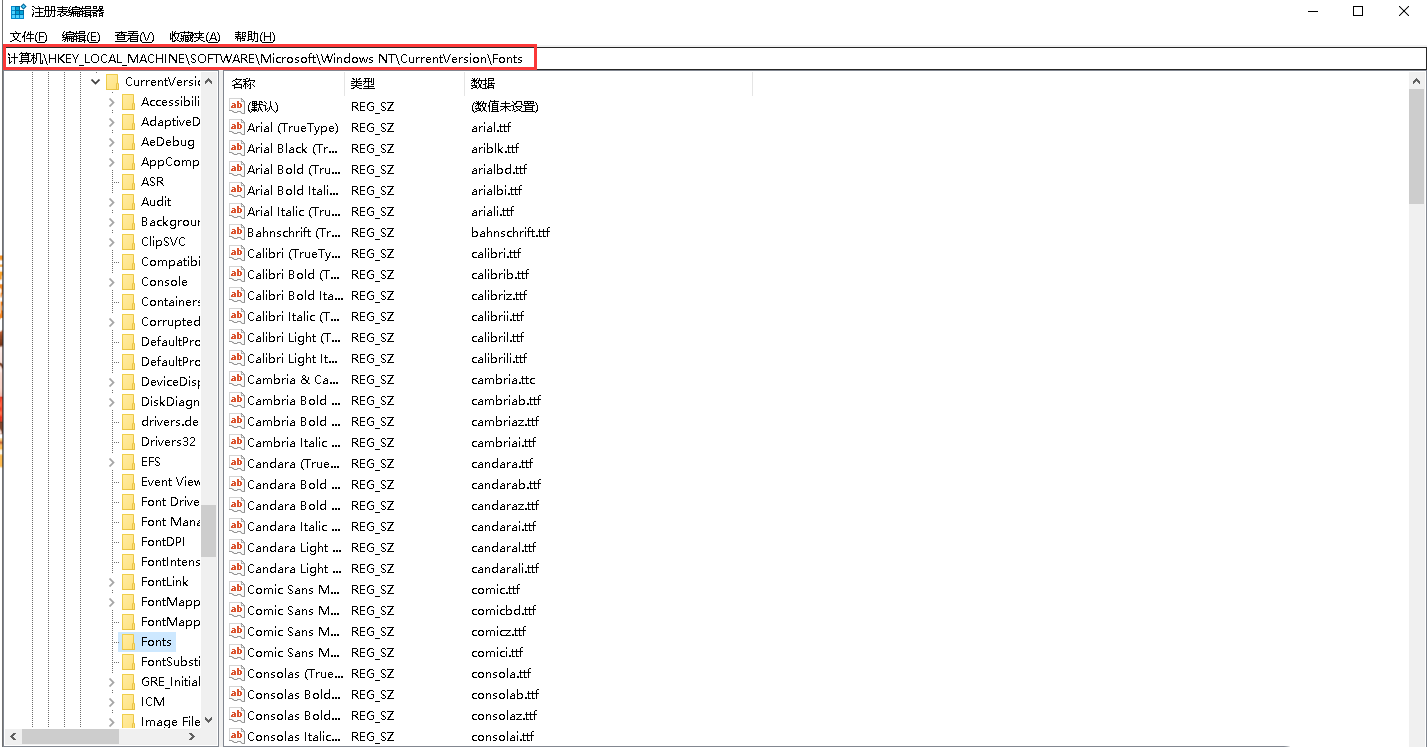The height and width of the screenshot is (747, 1427).
Task: Collapse the CurrentVersion tree node
Action: pos(96,82)
